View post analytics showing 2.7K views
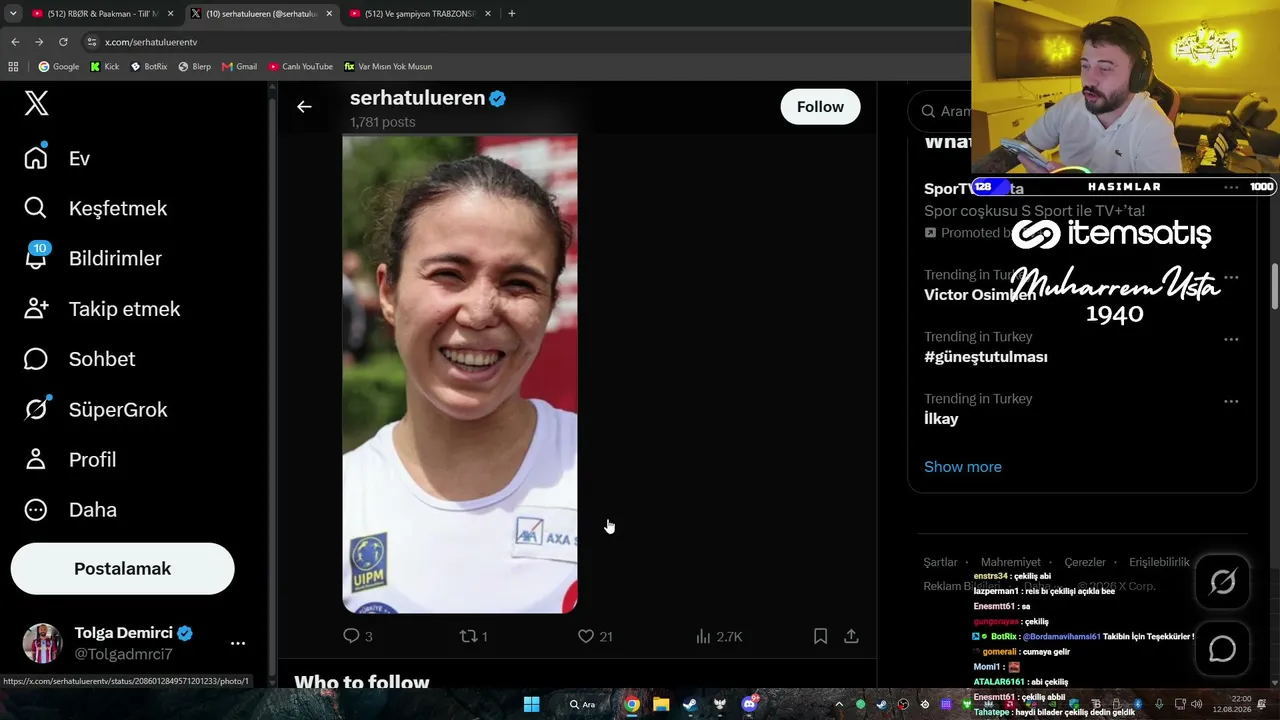 [703, 636]
